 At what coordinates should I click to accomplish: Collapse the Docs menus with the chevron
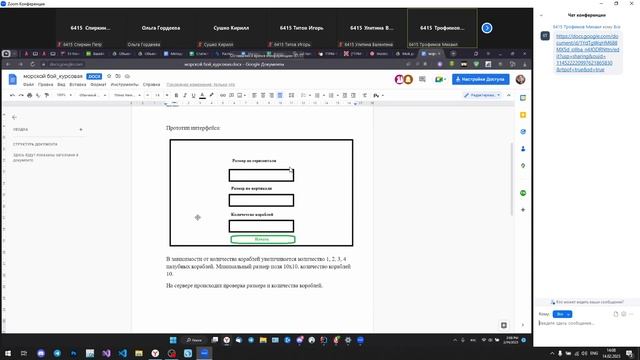509,95
